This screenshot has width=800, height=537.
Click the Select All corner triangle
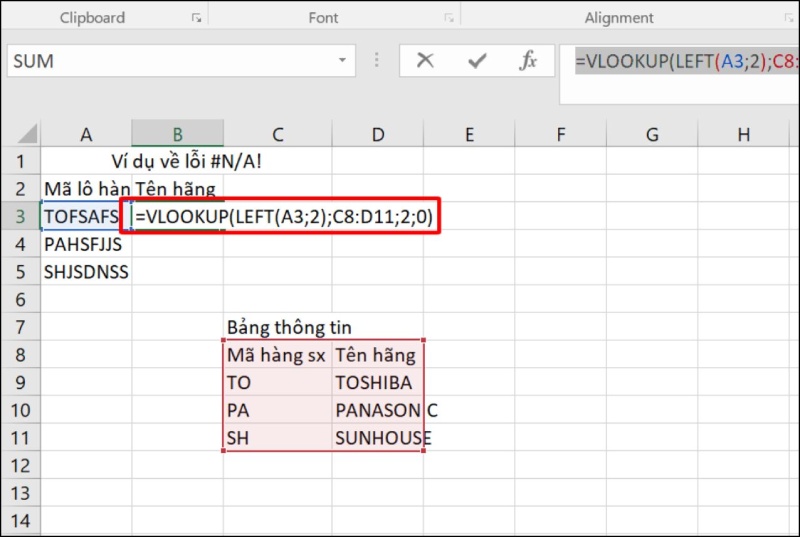click(28, 134)
